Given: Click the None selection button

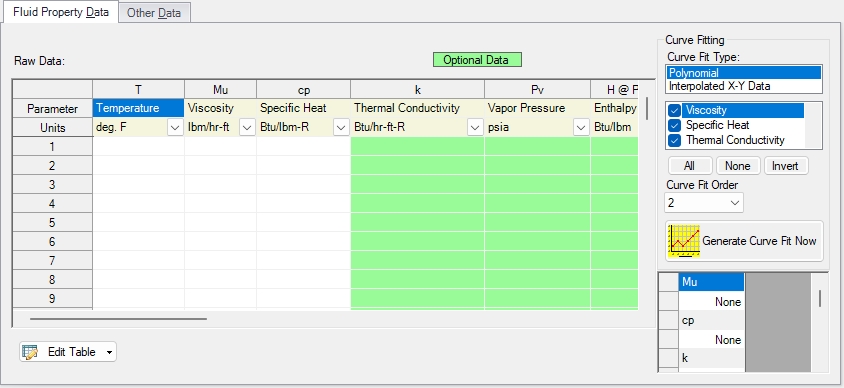Looking at the screenshot, I should pyautogui.click(x=737, y=166).
